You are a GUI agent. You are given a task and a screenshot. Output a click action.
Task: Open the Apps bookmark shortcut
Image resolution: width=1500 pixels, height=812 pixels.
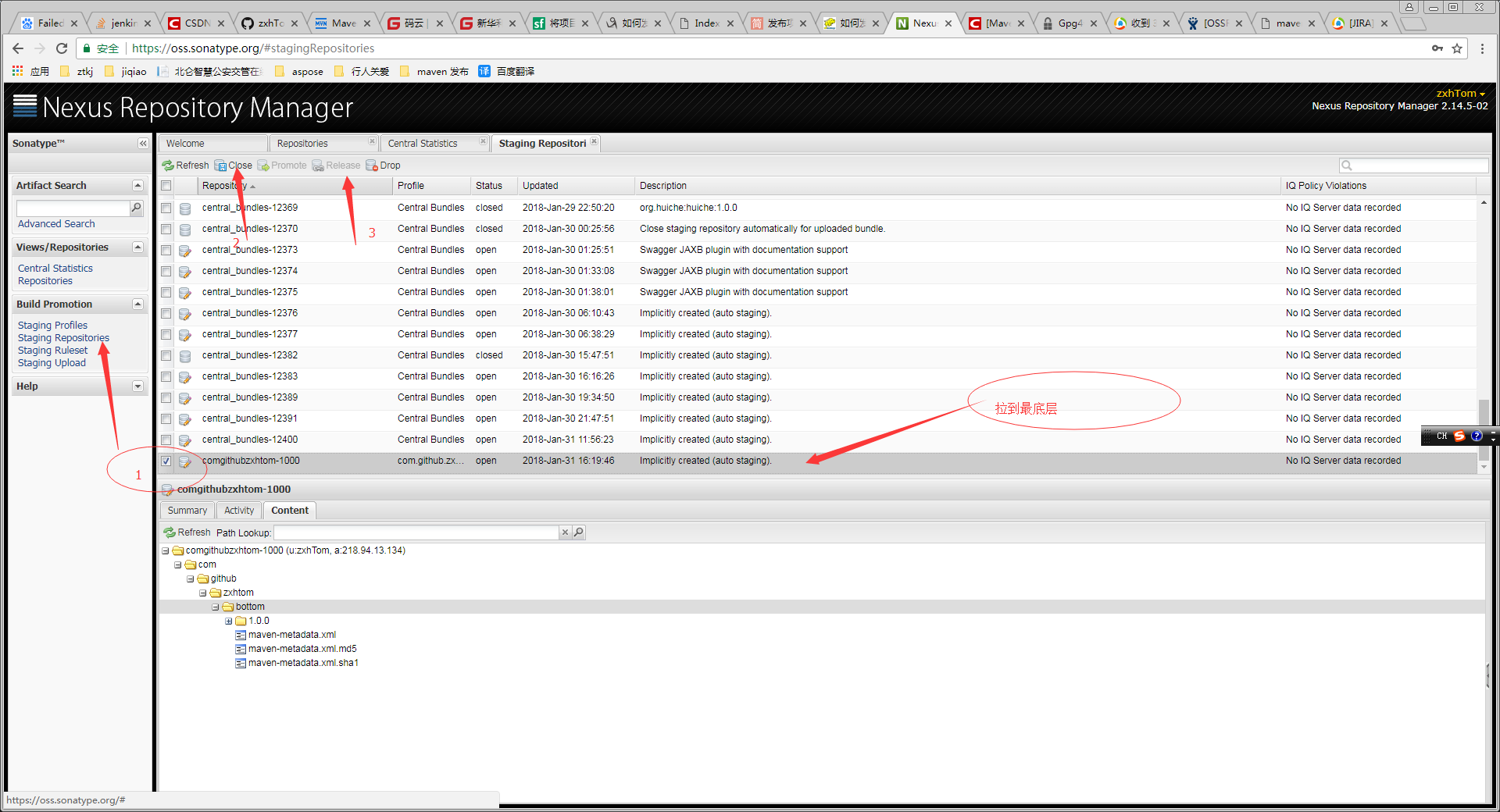coord(30,71)
